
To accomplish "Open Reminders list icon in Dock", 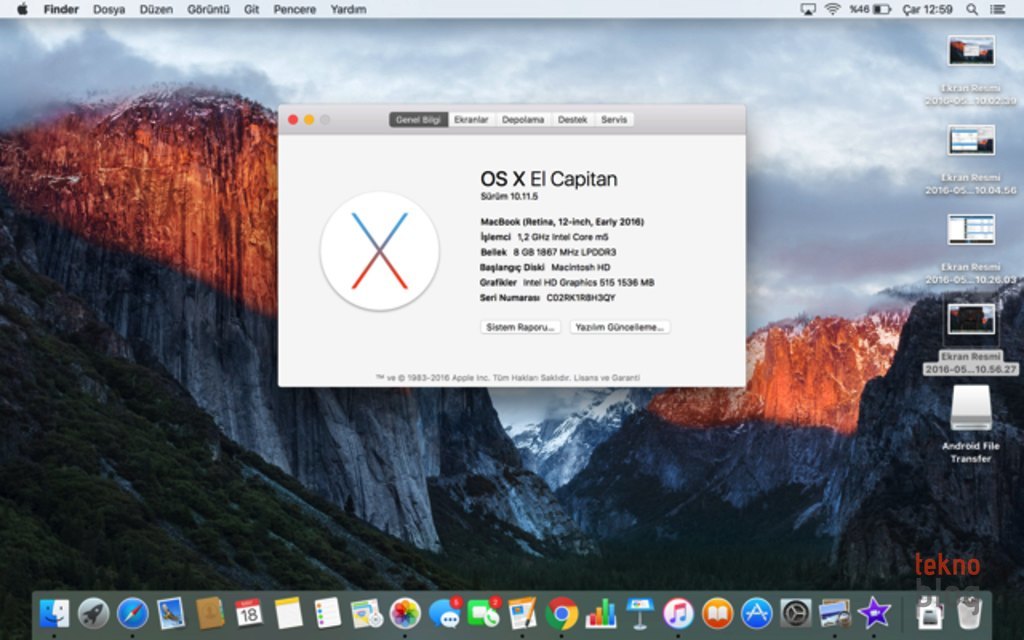I will point(327,613).
